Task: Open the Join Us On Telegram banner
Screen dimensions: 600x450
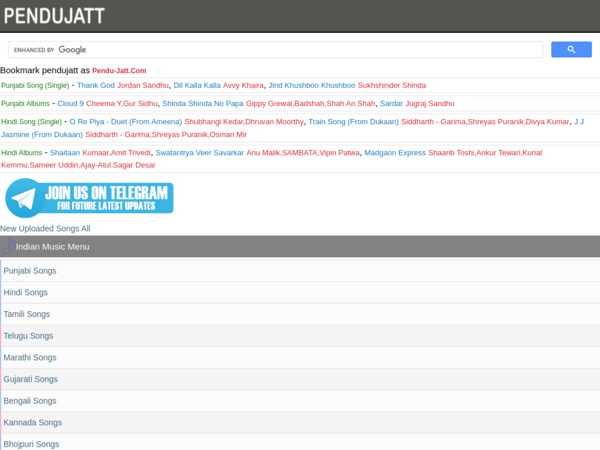Action: point(89,198)
